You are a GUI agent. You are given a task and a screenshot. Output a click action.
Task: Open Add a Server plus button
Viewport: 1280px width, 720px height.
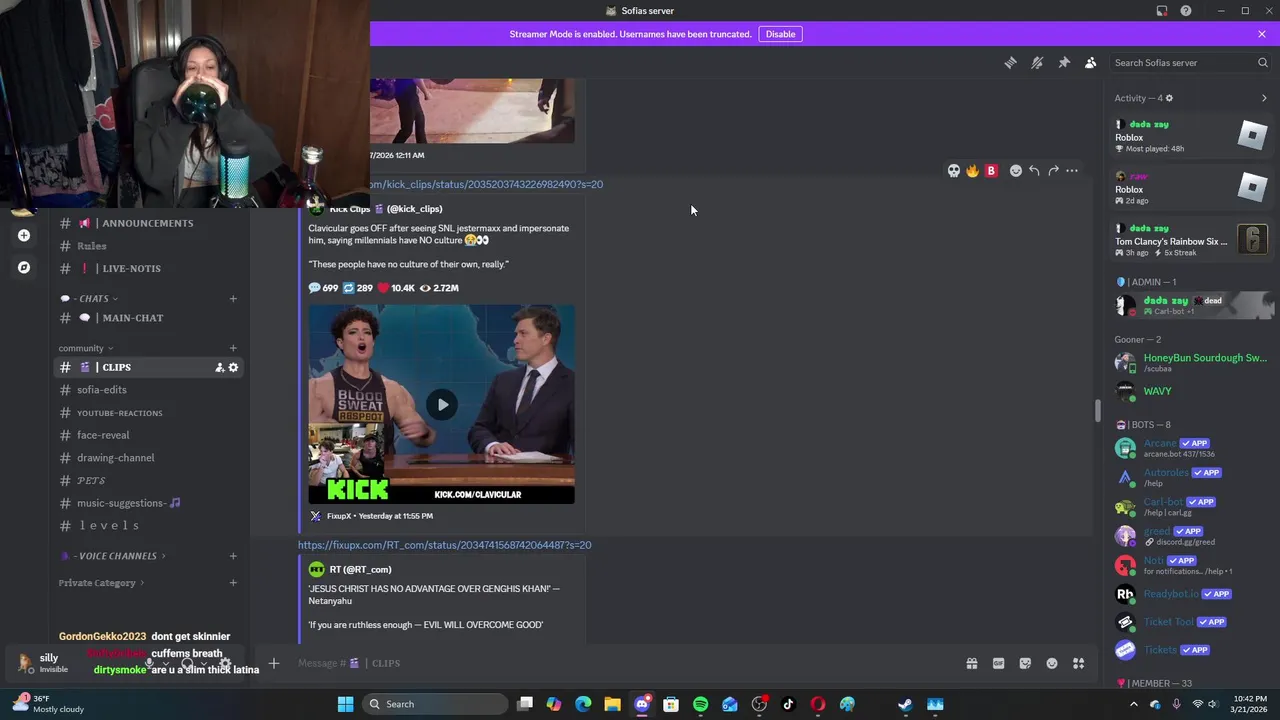click(x=24, y=235)
